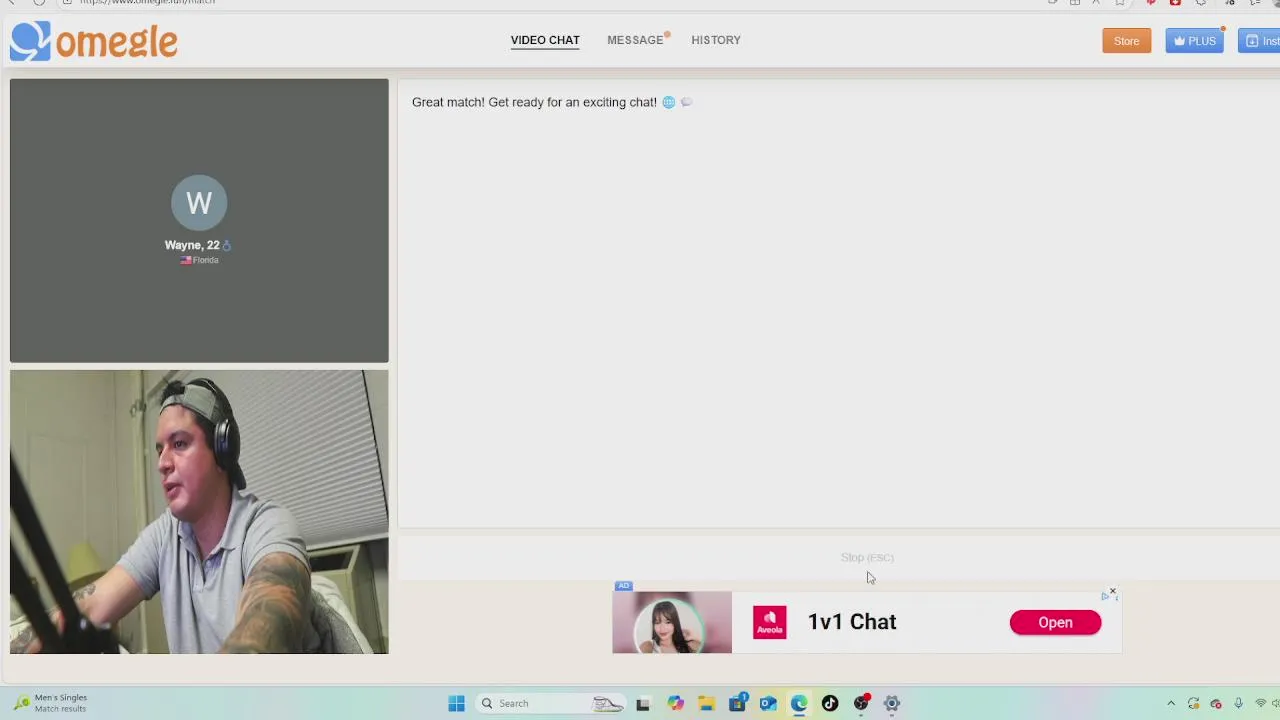This screenshot has width=1280, height=720.
Task: Click the name text "Wayne, 22"
Action: (x=192, y=245)
